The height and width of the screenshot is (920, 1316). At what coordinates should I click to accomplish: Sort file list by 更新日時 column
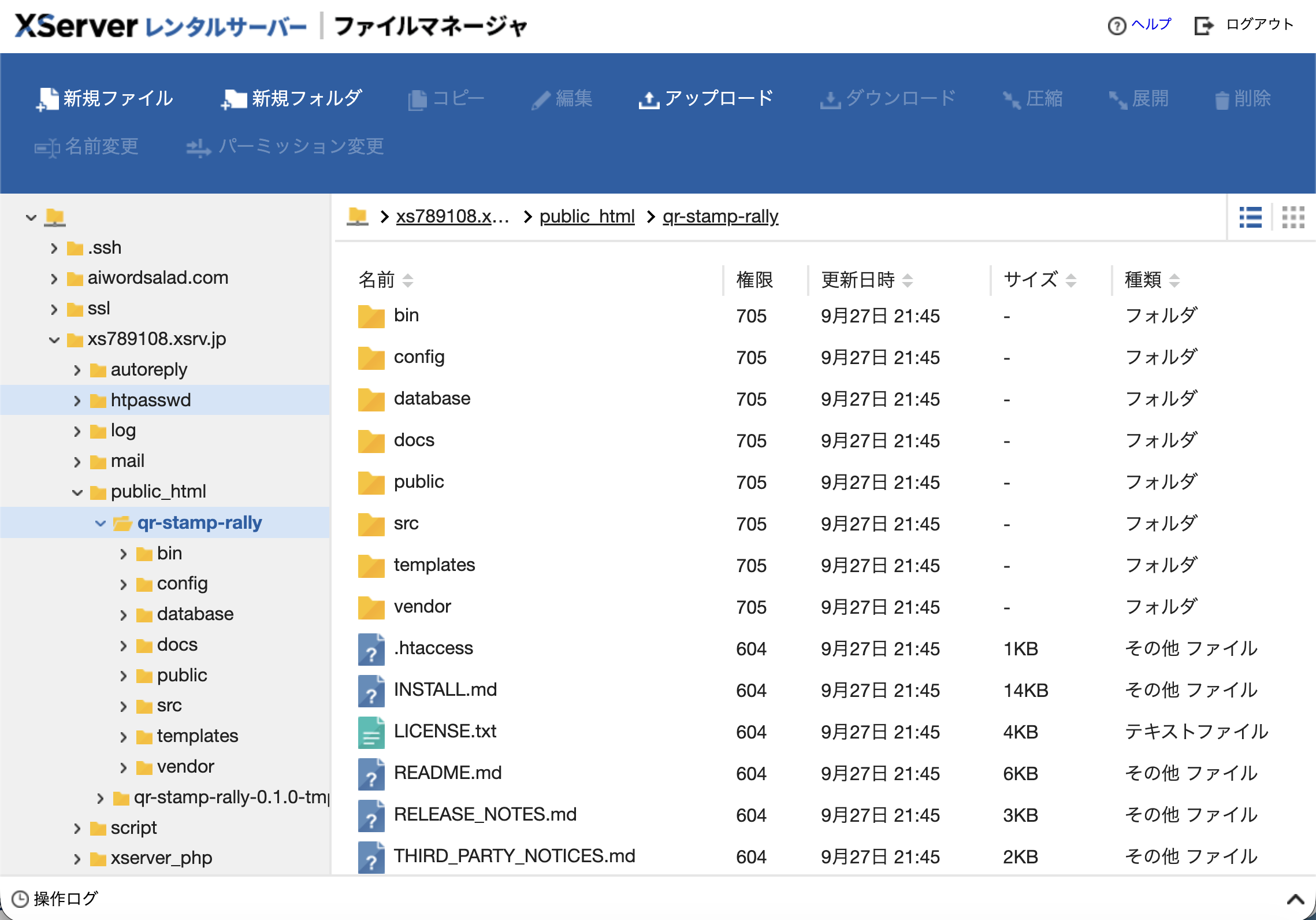867,280
